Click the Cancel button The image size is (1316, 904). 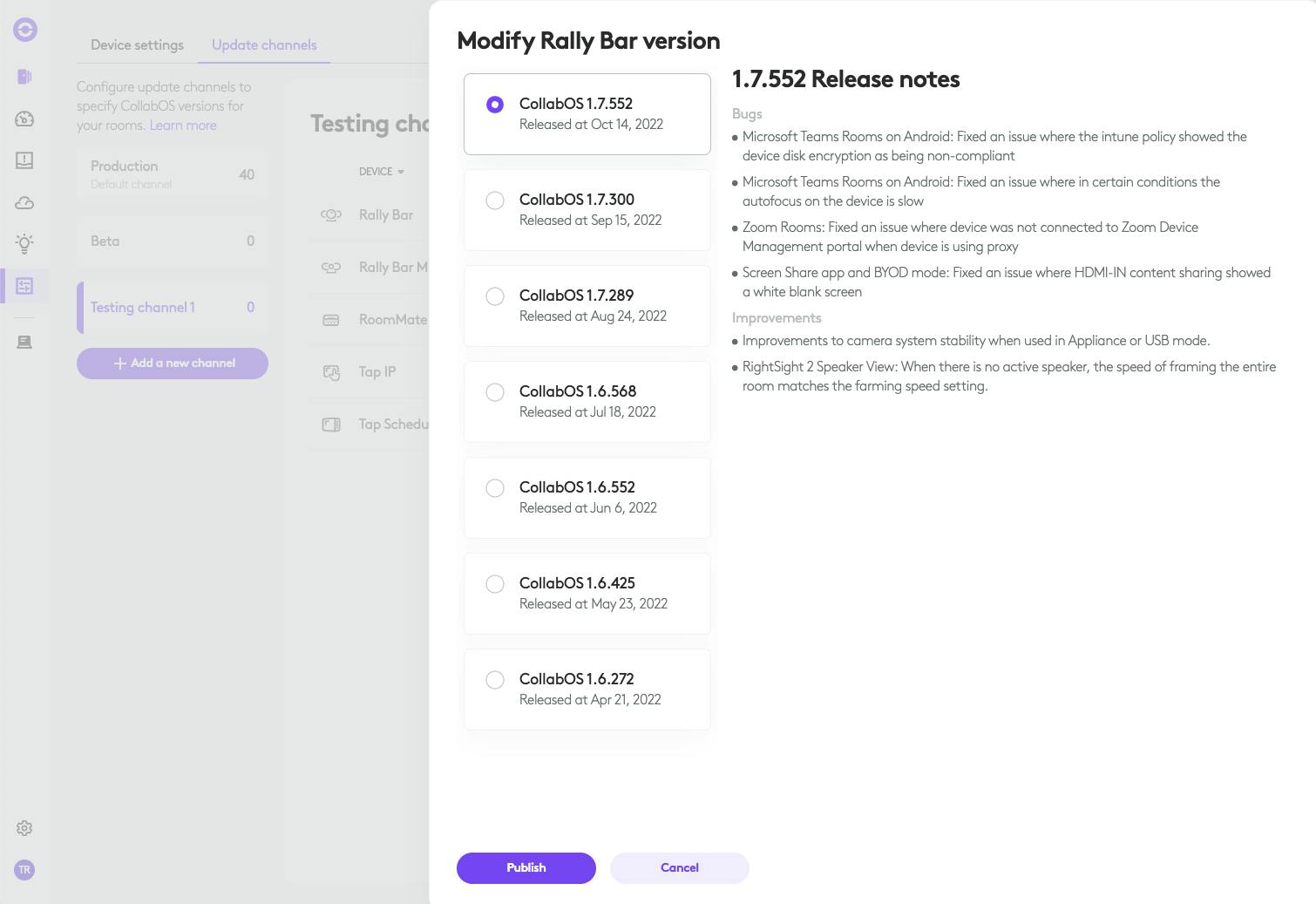tap(680, 867)
